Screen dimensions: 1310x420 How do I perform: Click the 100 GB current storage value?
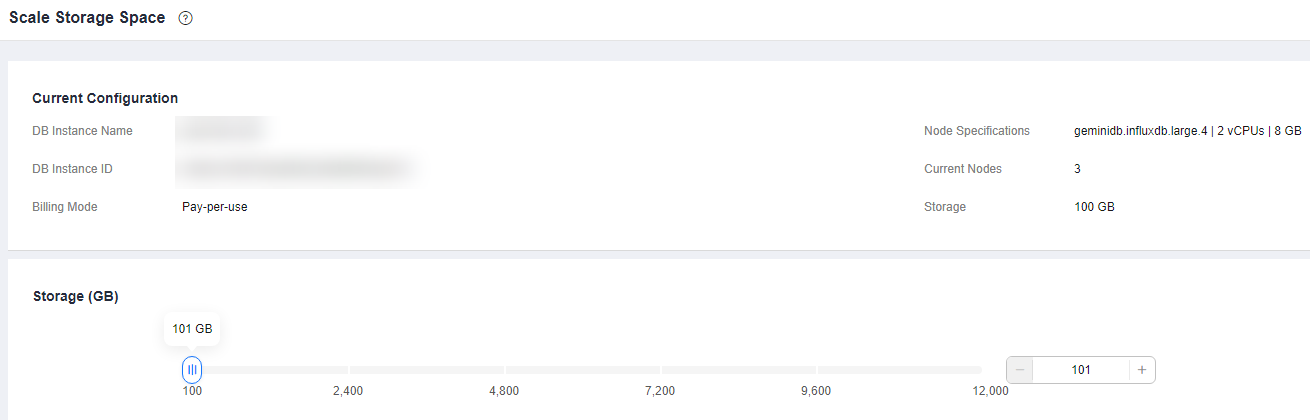pyautogui.click(x=1094, y=207)
